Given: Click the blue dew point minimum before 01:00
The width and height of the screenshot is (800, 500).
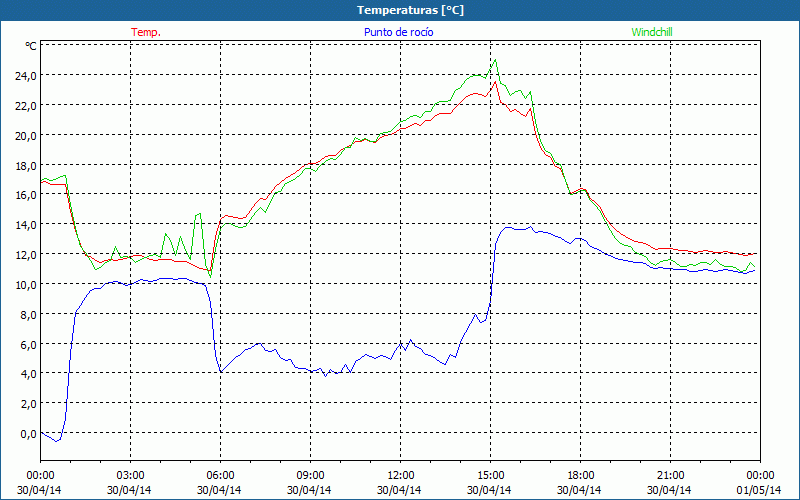Looking at the screenshot, I should coord(58,441).
